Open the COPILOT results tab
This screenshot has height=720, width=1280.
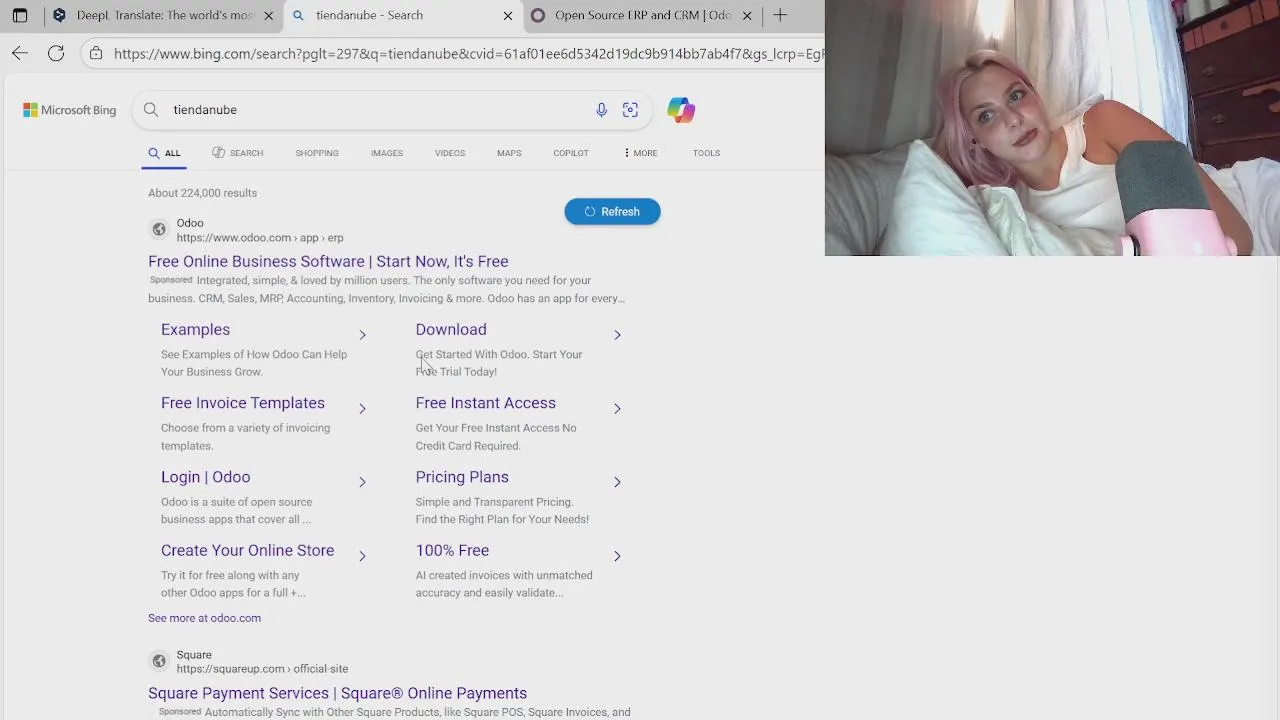click(x=571, y=153)
